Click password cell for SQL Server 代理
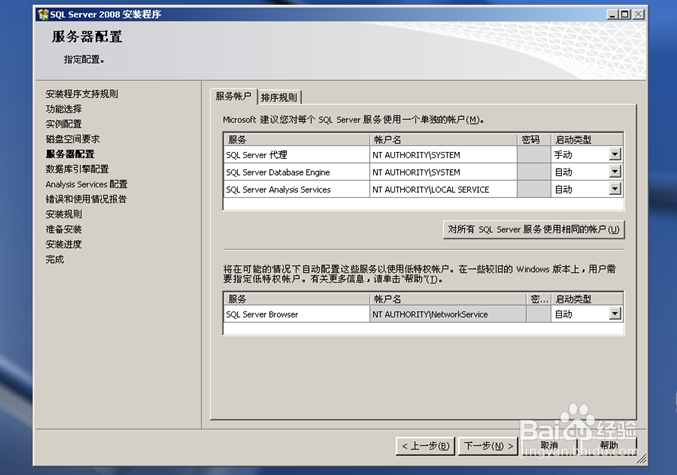 coord(534,155)
